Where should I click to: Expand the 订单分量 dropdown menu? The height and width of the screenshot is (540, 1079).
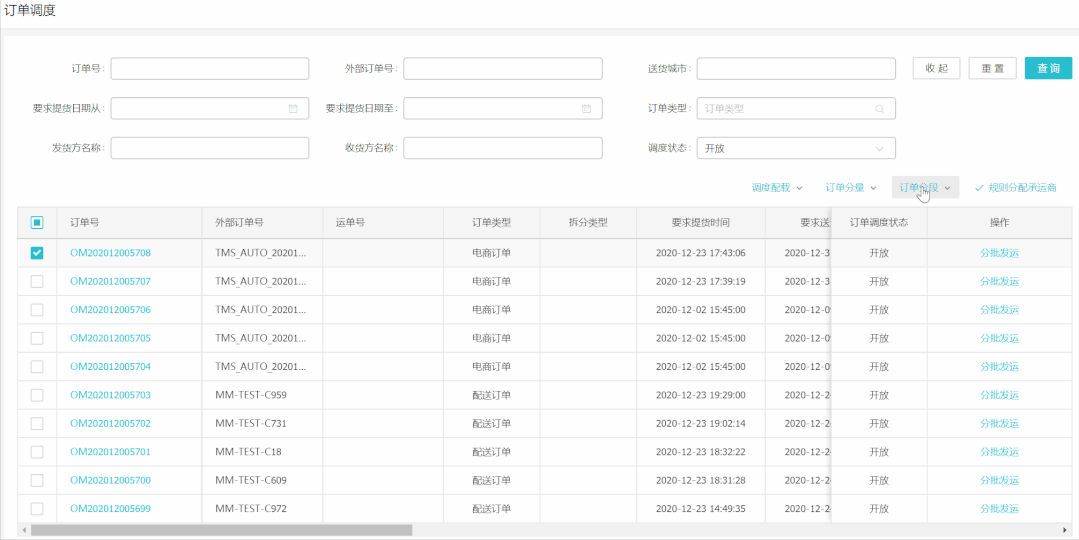pyautogui.click(x=850, y=188)
